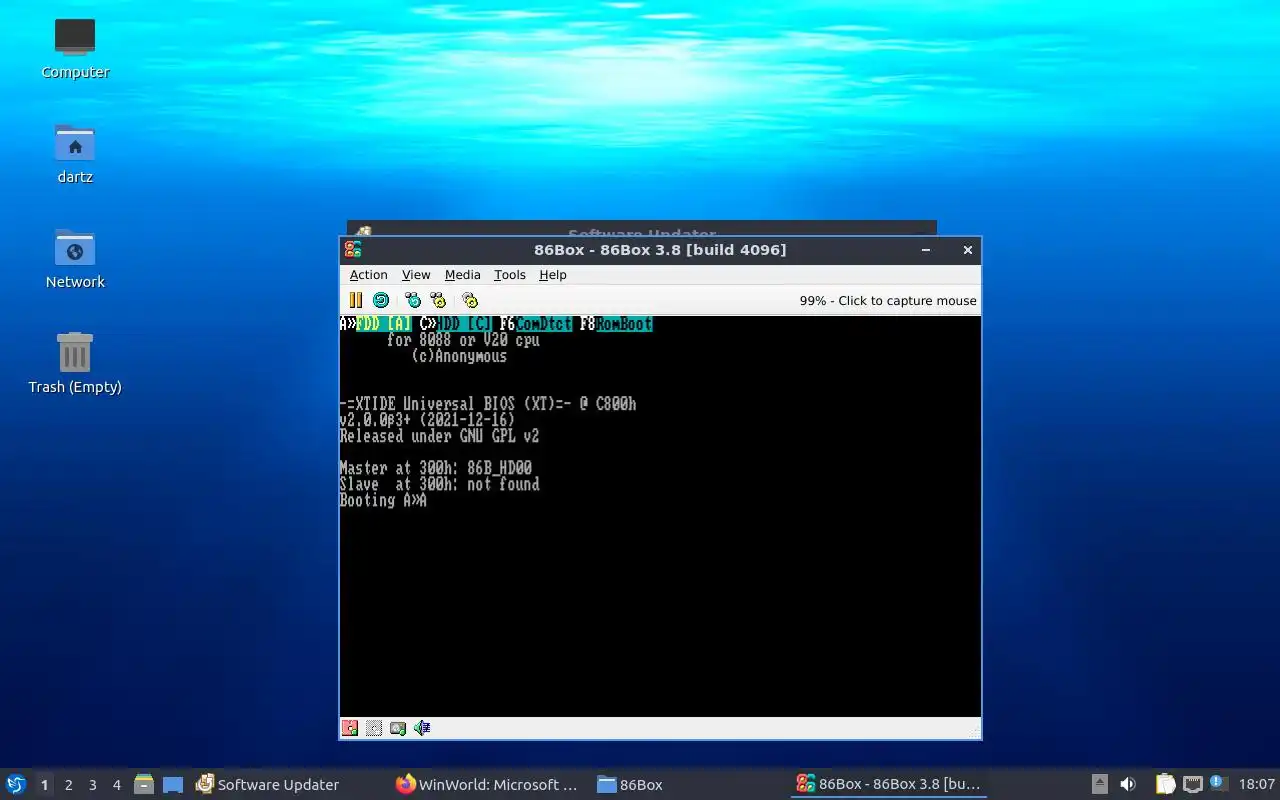The image size is (1280, 800).
Task: Click the 'HDD [C]' boot menu text
Action: [464, 324]
